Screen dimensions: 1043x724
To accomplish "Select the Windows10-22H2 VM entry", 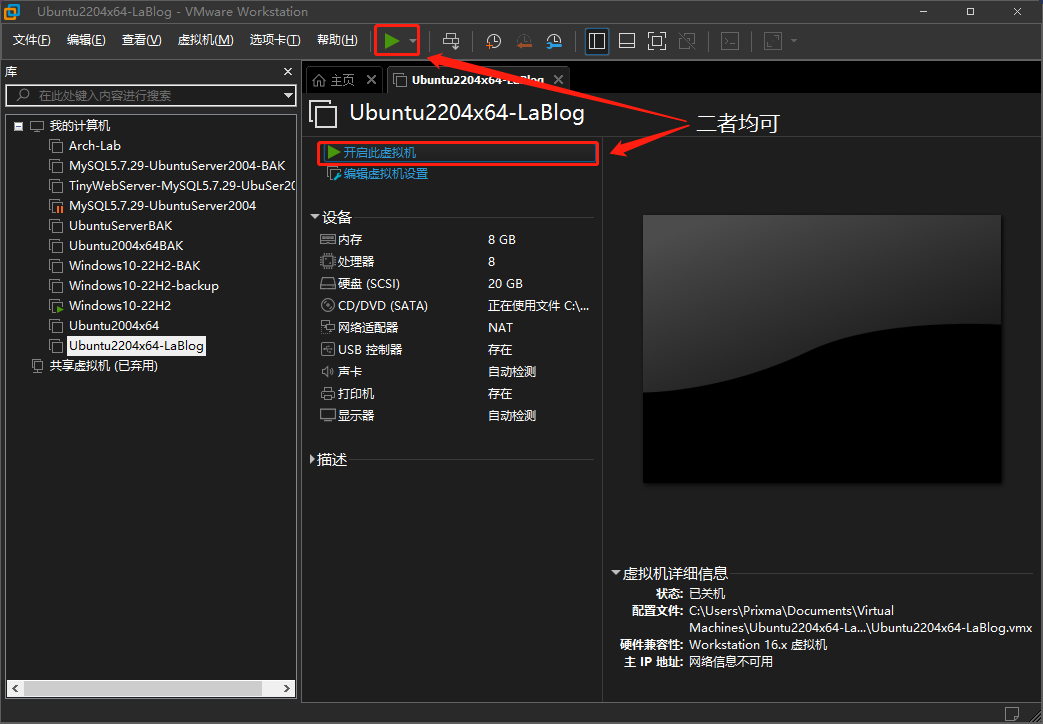I will point(120,305).
